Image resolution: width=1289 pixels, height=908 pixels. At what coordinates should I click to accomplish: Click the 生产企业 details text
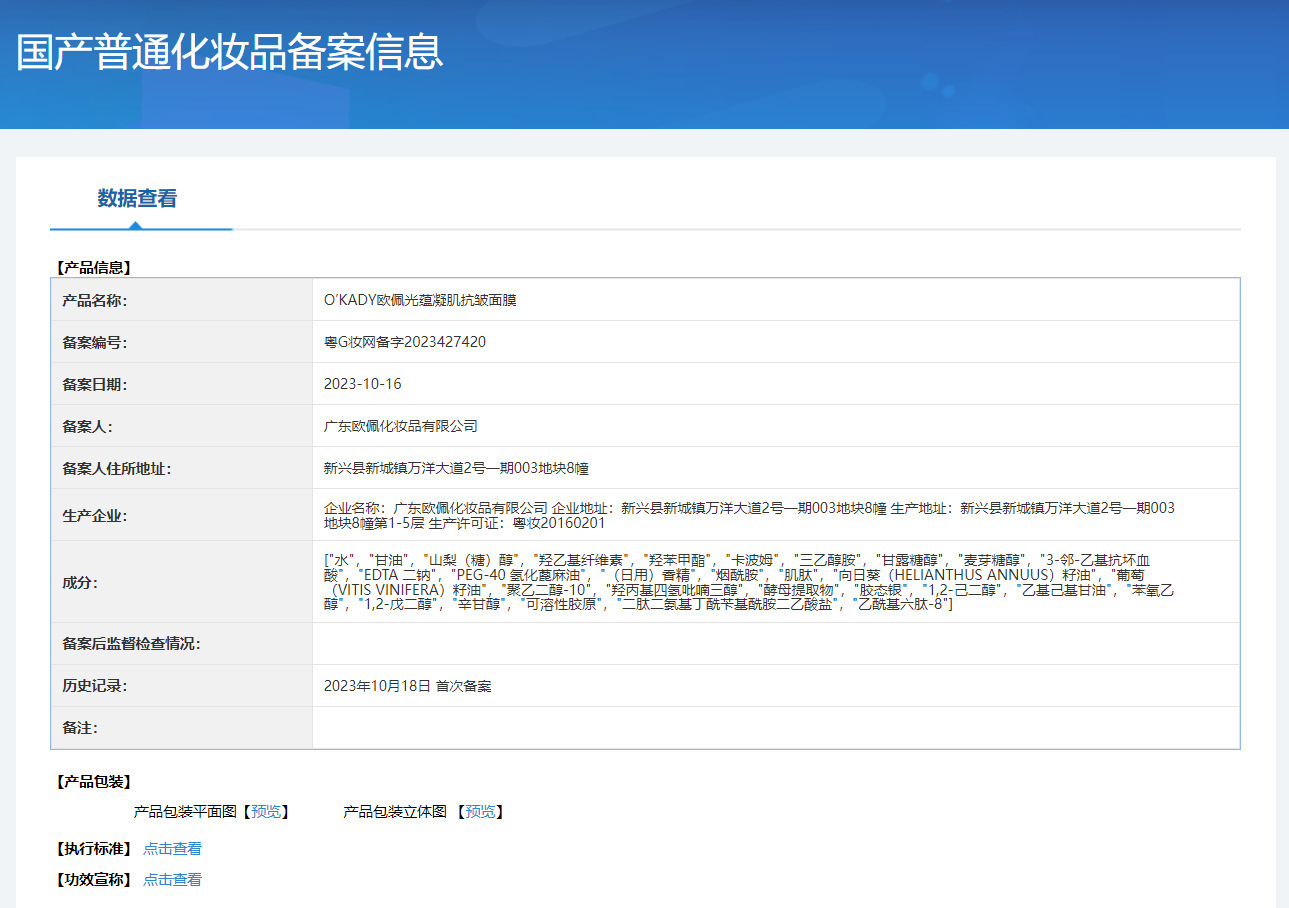(x=748, y=515)
